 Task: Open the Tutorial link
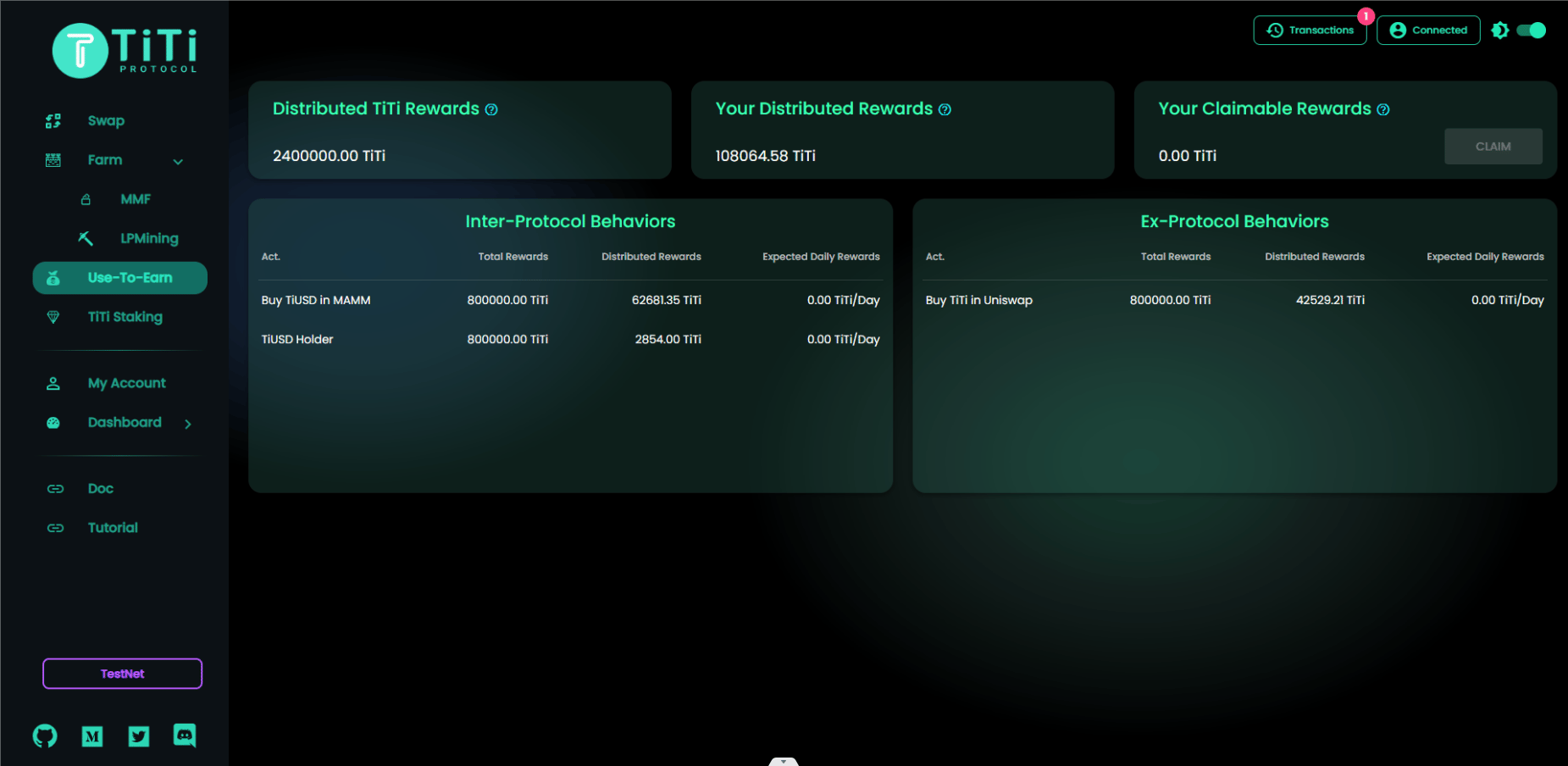113,528
